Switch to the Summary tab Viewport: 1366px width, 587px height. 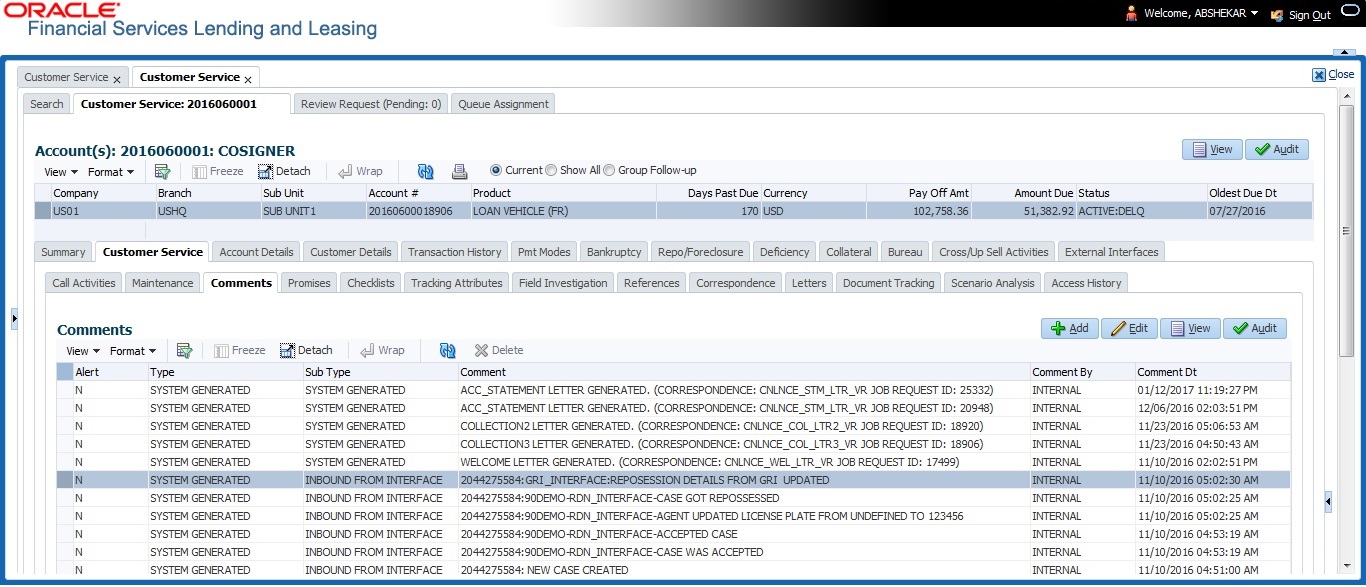point(63,252)
